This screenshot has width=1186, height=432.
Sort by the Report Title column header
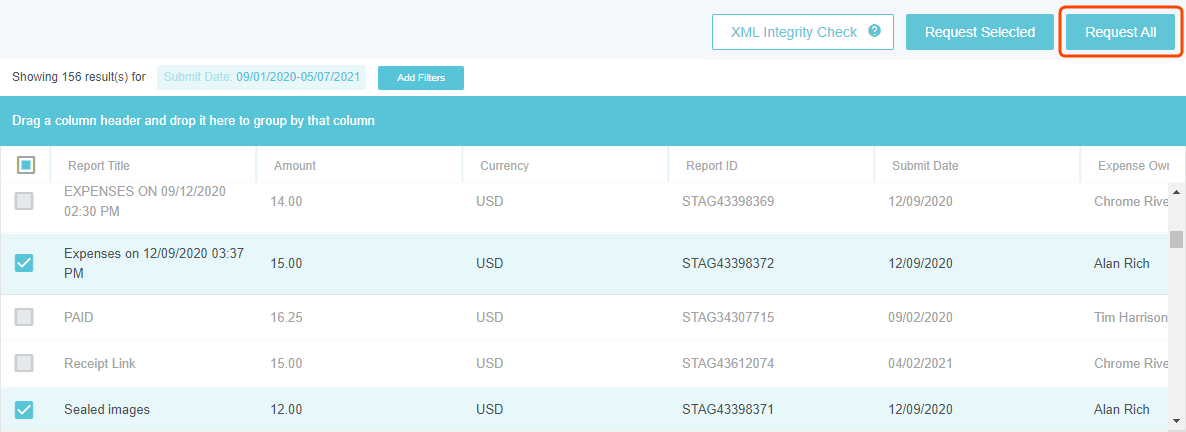(99, 166)
